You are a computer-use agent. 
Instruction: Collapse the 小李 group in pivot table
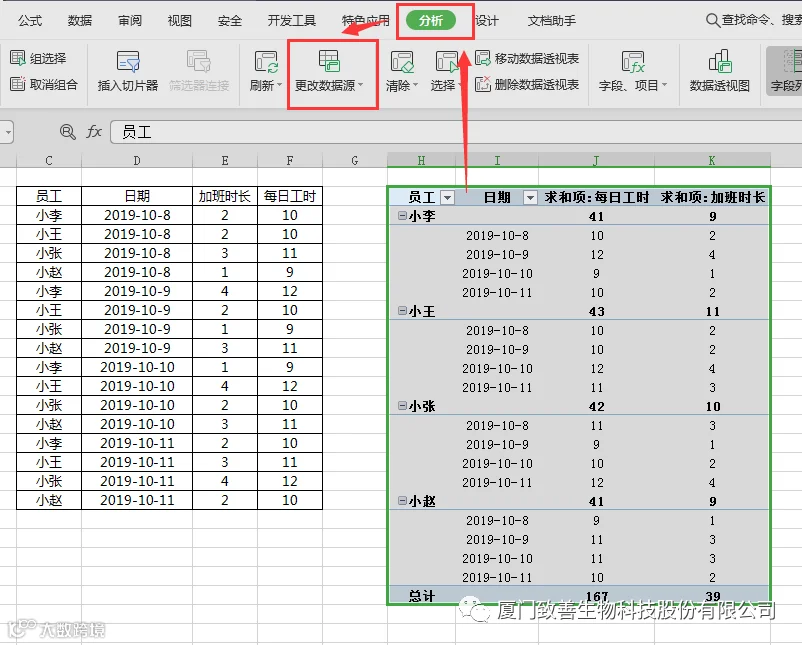(402, 216)
